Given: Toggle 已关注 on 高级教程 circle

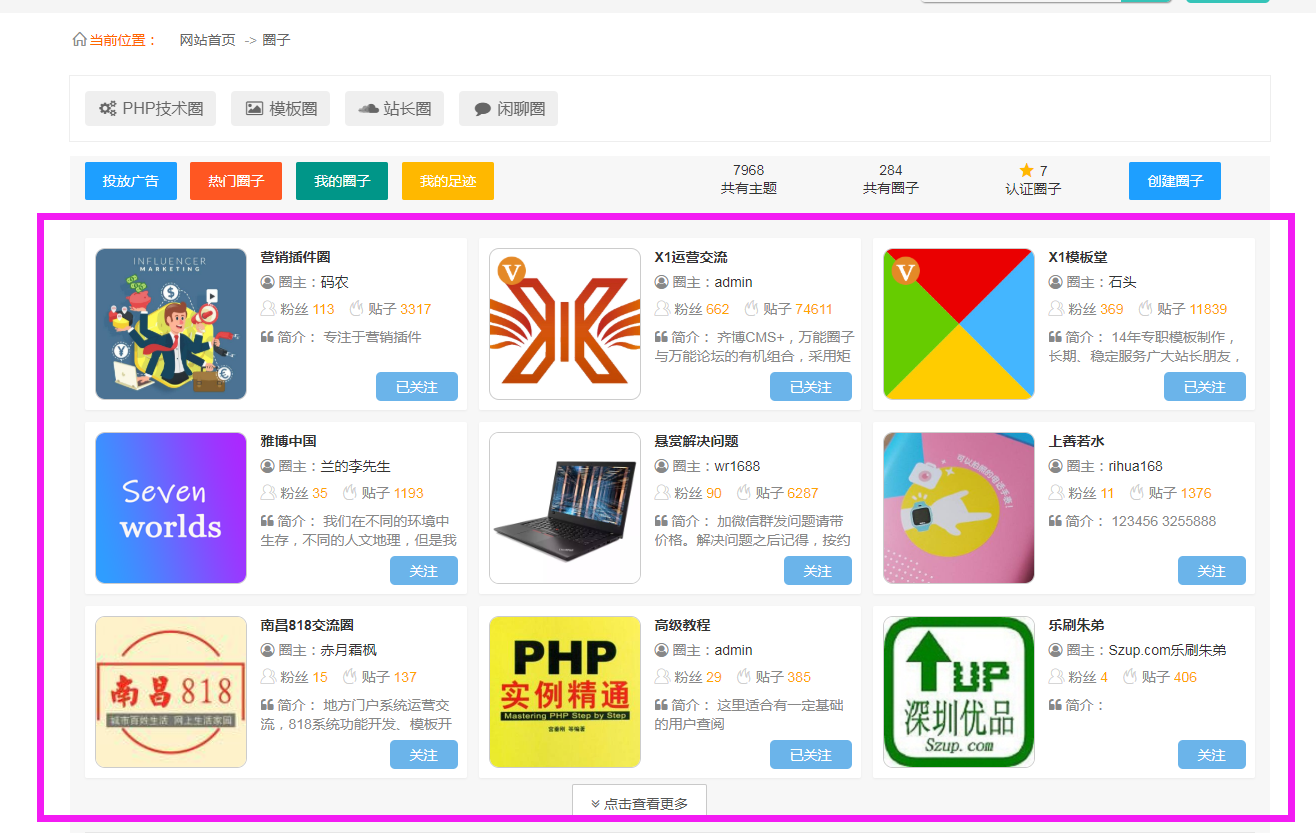Looking at the screenshot, I should tap(810, 755).
